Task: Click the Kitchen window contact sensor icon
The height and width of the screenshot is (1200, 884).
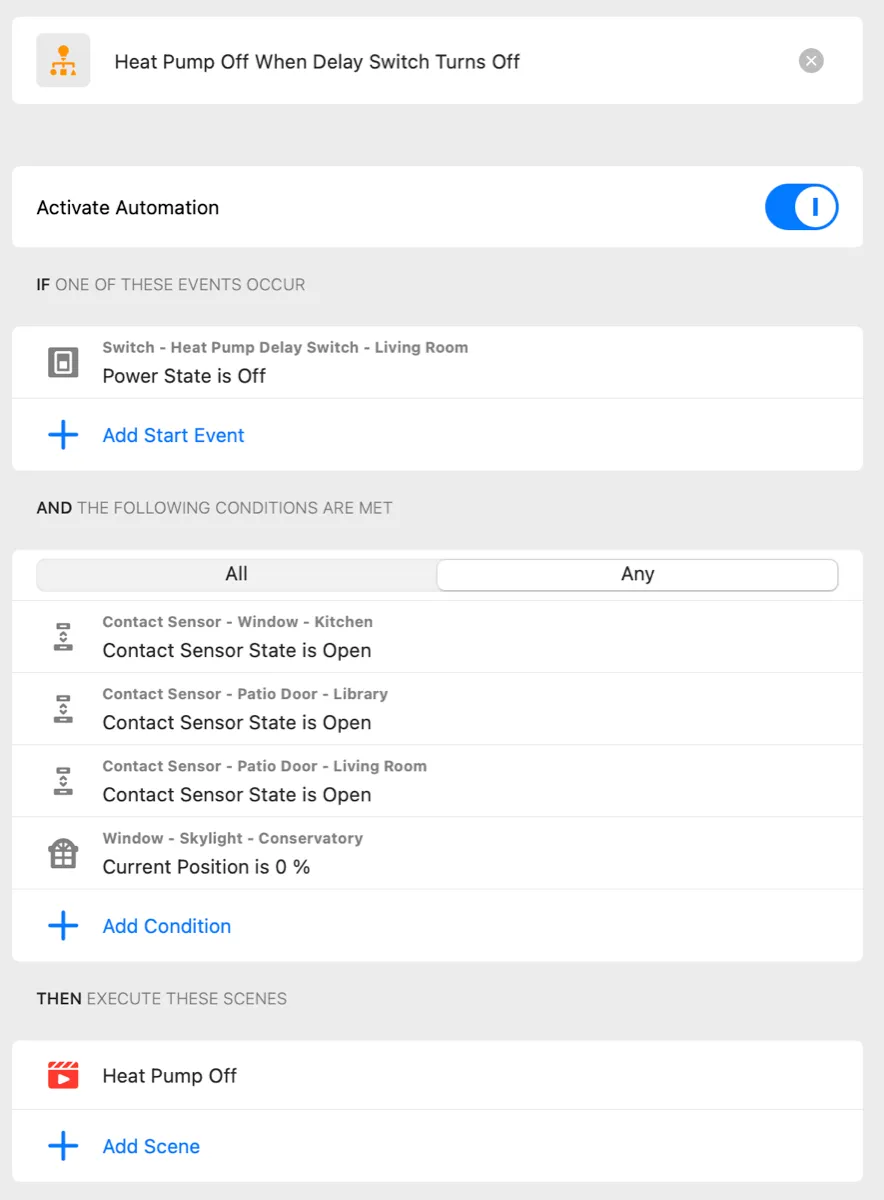Action: point(63,637)
